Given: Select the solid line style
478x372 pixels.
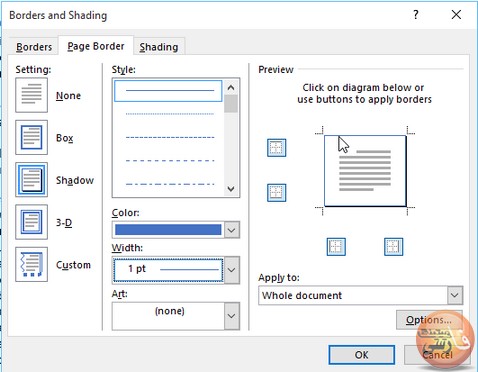Looking at the screenshot, I should (x=168, y=91).
